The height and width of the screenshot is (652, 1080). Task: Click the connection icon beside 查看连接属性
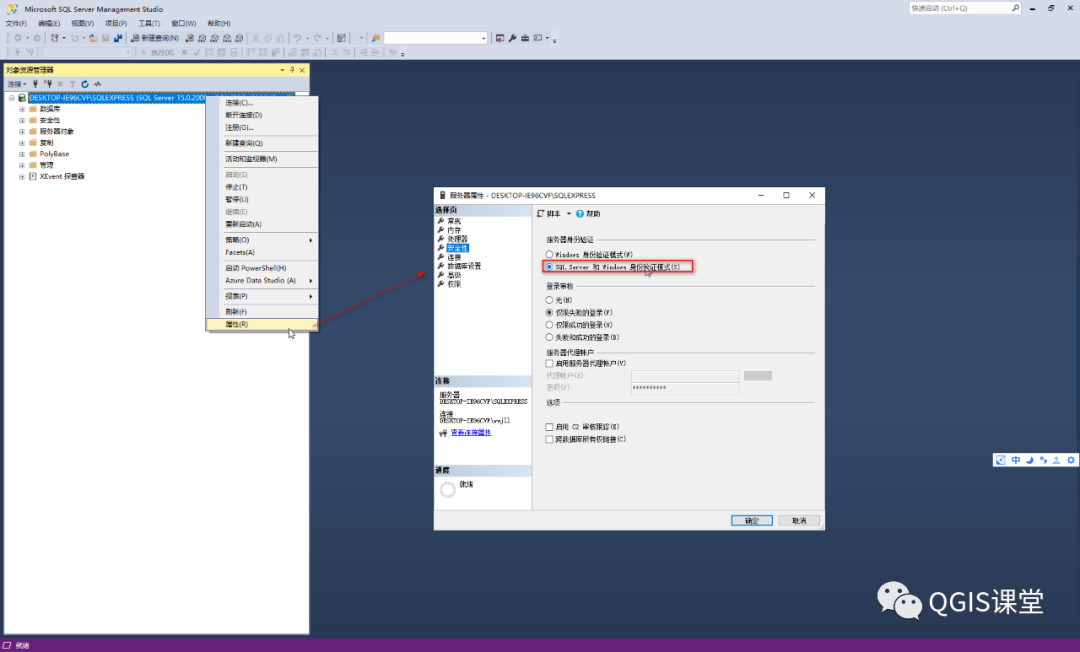coord(443,433)
